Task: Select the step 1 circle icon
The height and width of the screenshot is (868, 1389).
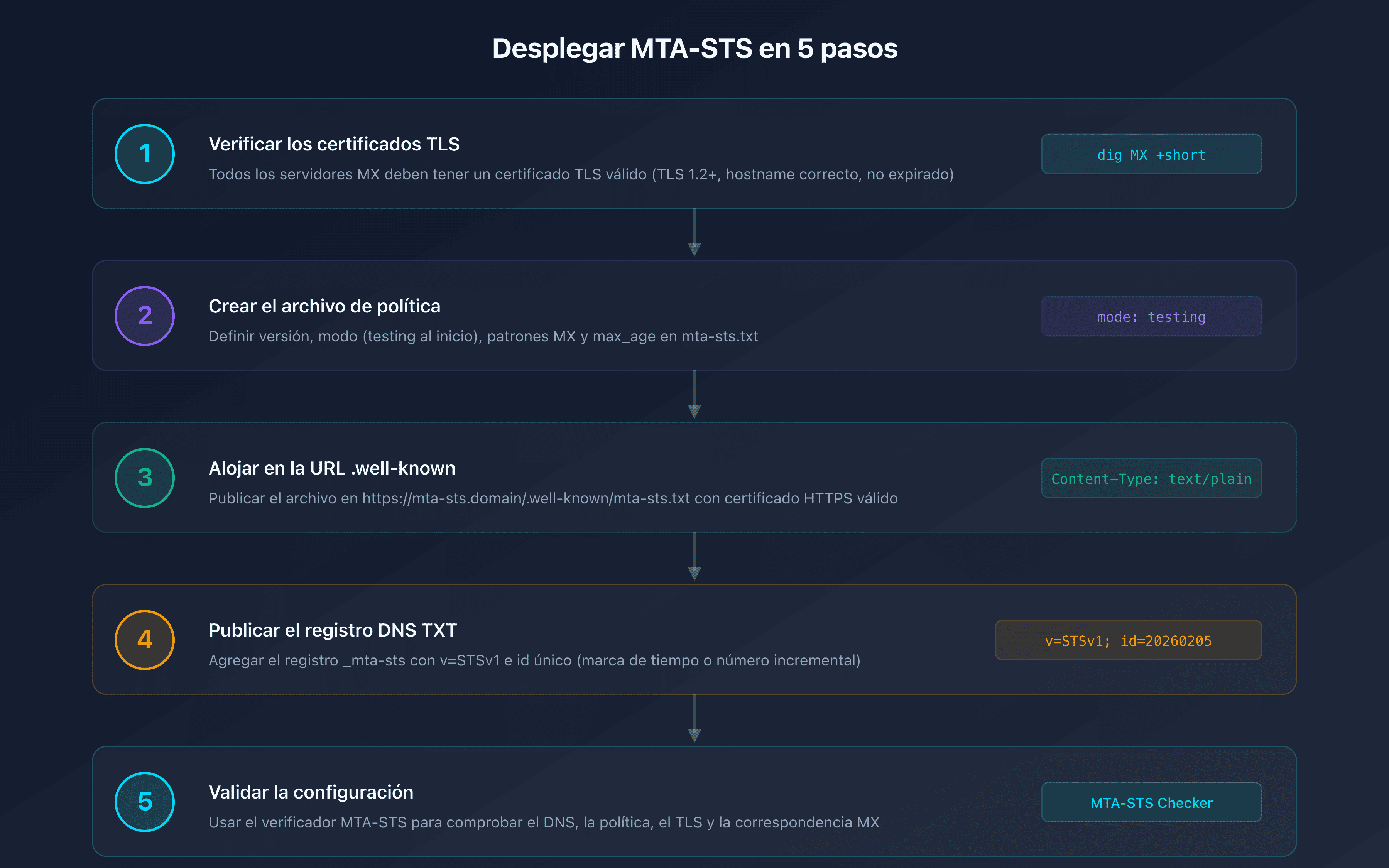Action: click(x=145, y=154)
